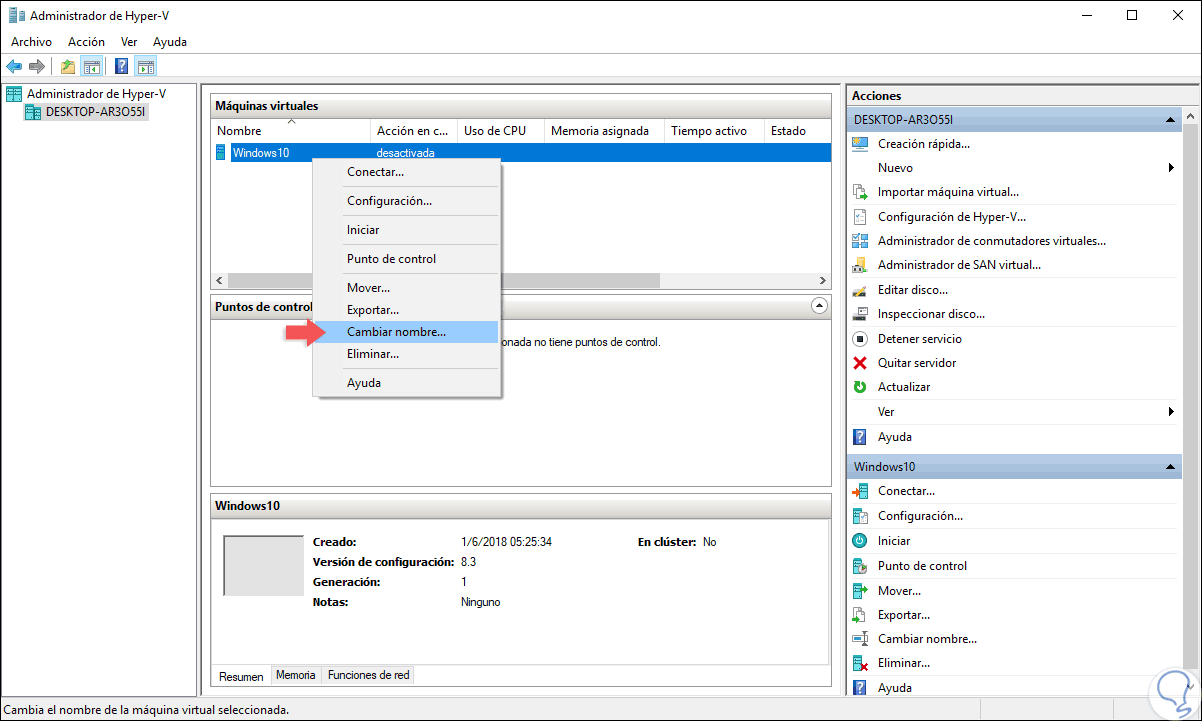Open the Archivo menu
1202x721 pixels.
[x=31, y=42]
